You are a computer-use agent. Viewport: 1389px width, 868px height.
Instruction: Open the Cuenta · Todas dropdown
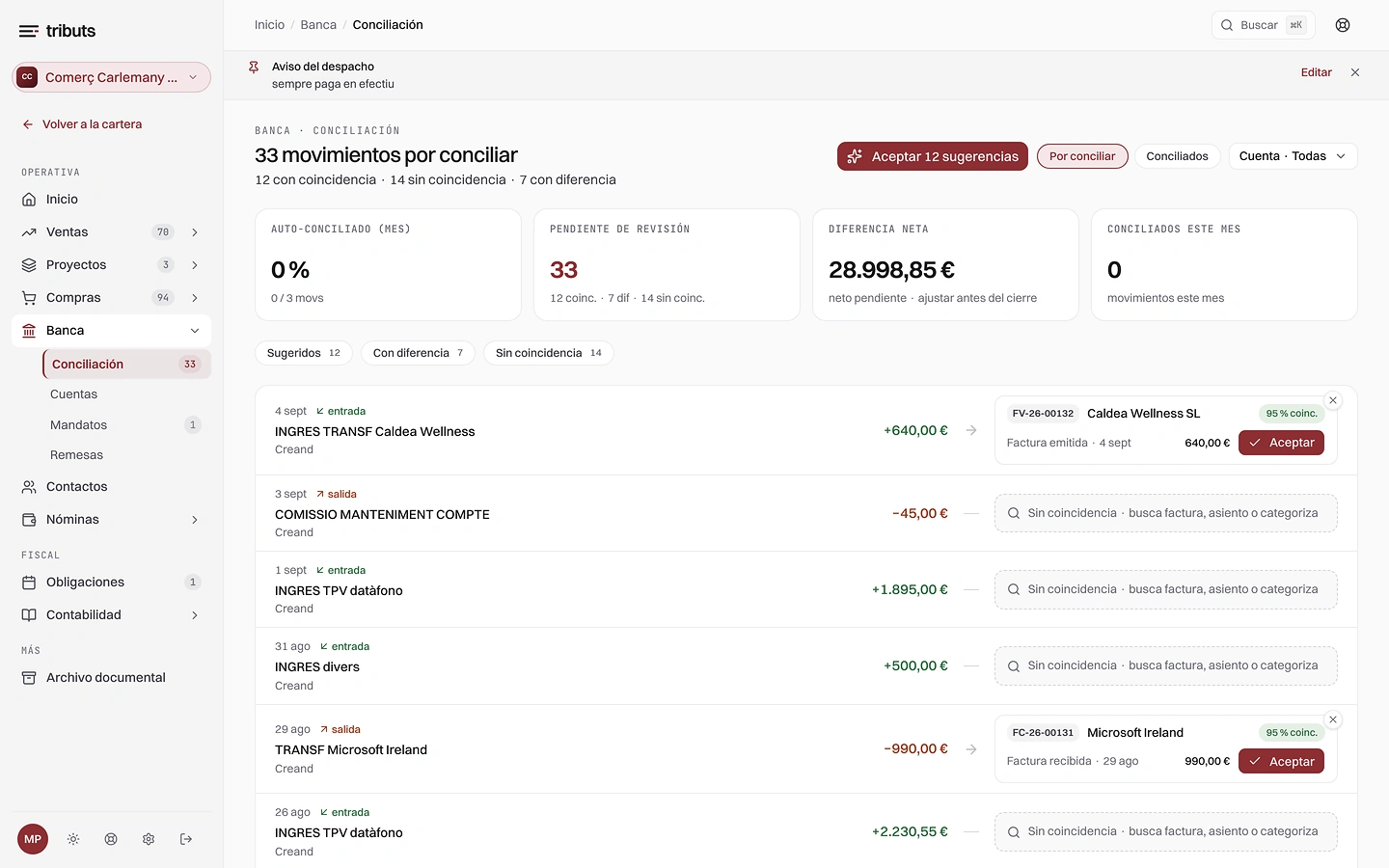click(1293, 156)
